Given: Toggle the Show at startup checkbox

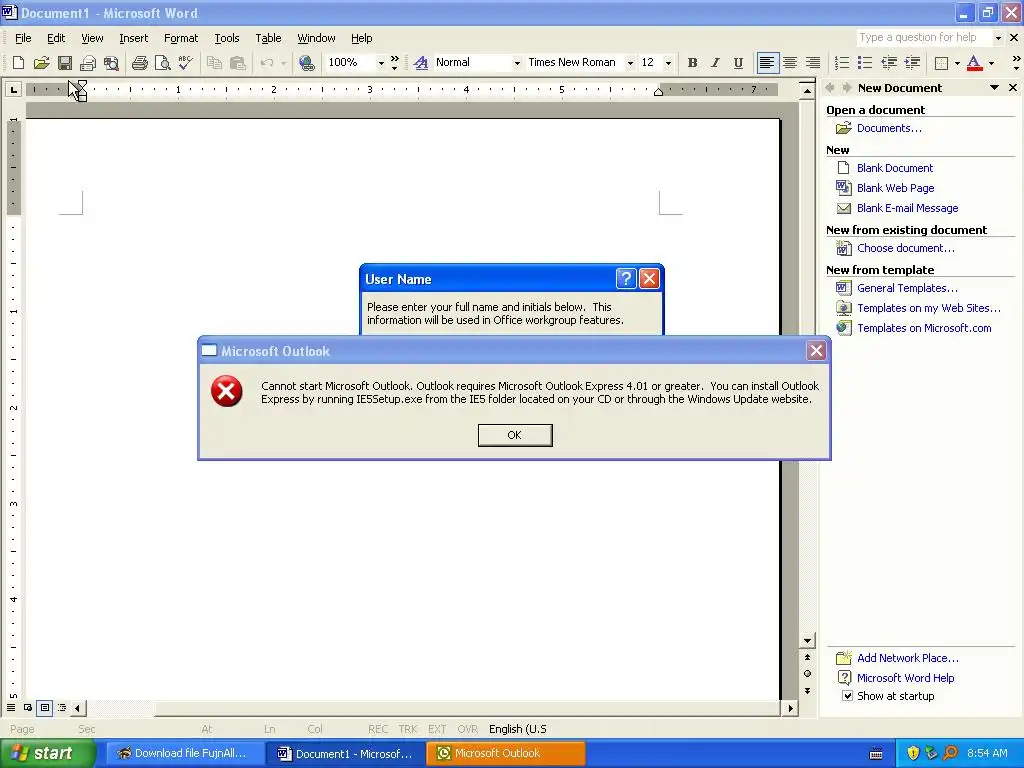Looking at the screenshot, I should point(847,696).
